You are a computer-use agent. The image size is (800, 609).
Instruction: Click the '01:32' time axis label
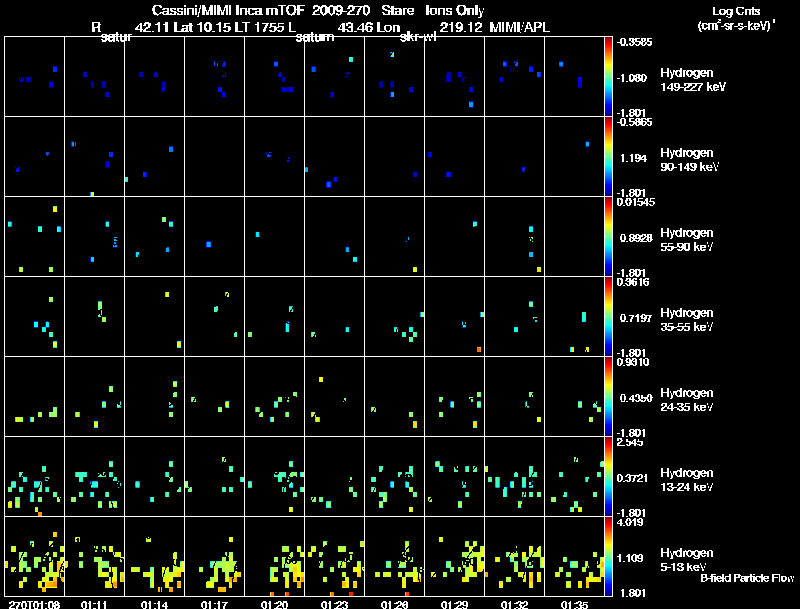(x=514, y=604)
